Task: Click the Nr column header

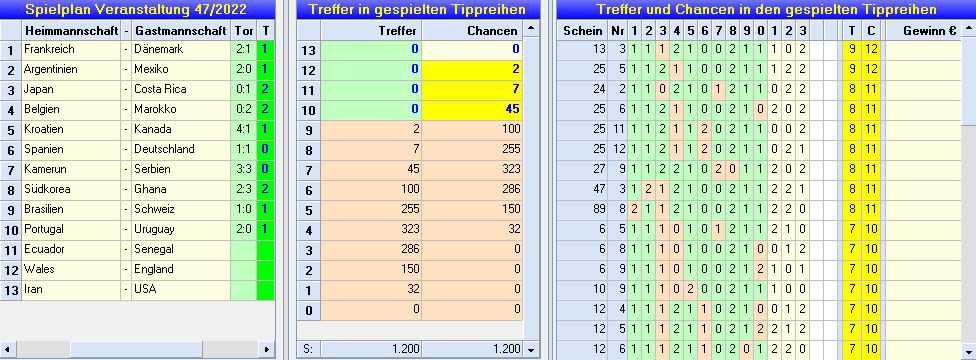Action: point(617,30)
